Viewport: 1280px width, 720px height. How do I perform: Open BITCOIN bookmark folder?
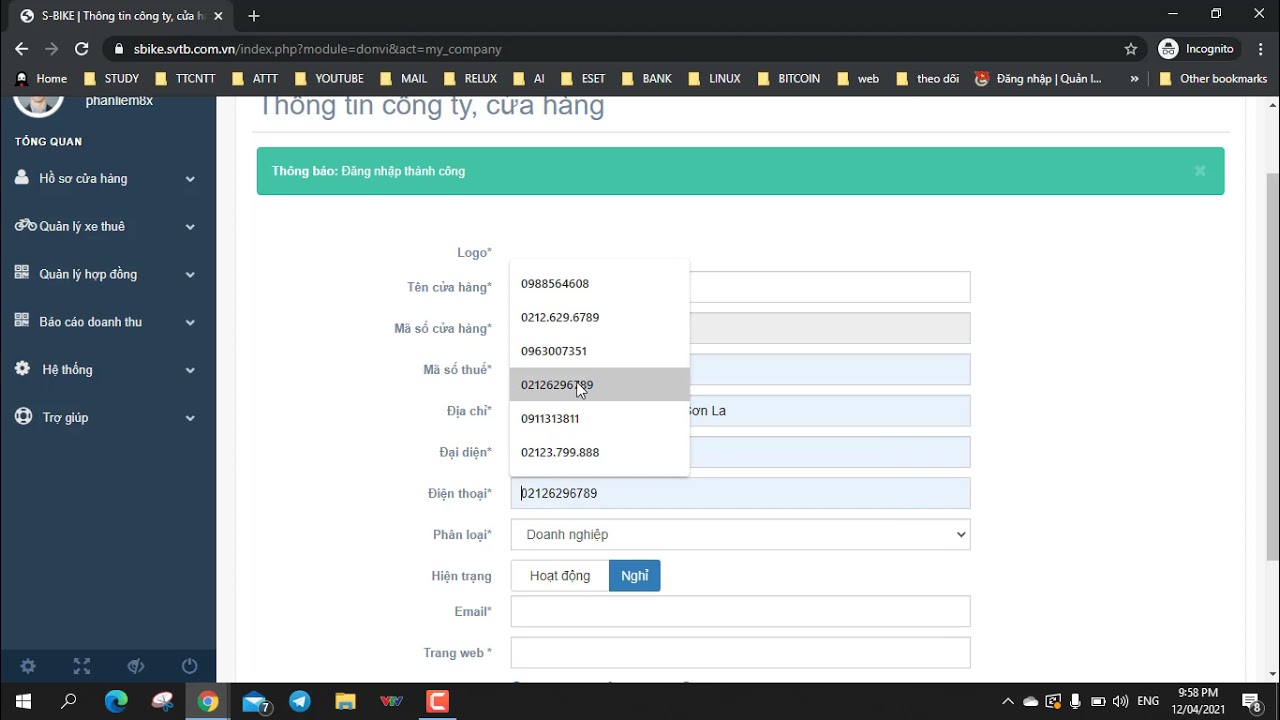[788, 78]
